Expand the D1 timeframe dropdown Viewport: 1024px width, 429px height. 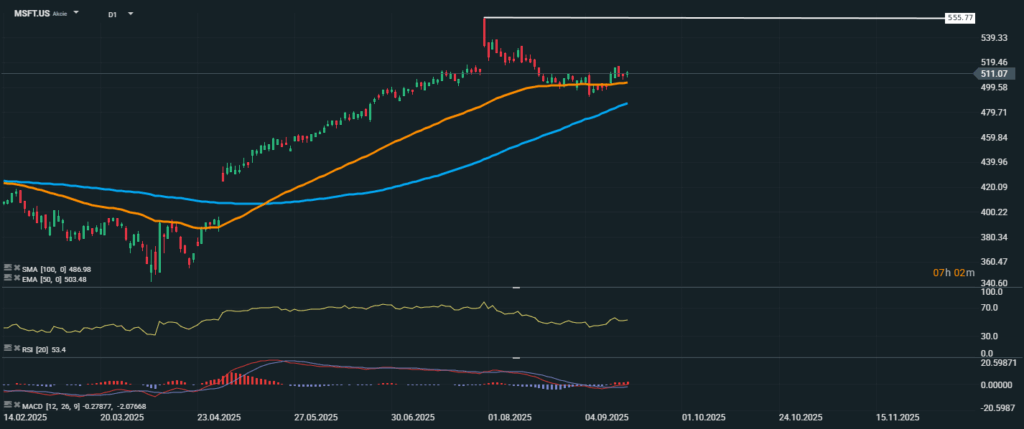pyautogui.click(x=131, y=15)
